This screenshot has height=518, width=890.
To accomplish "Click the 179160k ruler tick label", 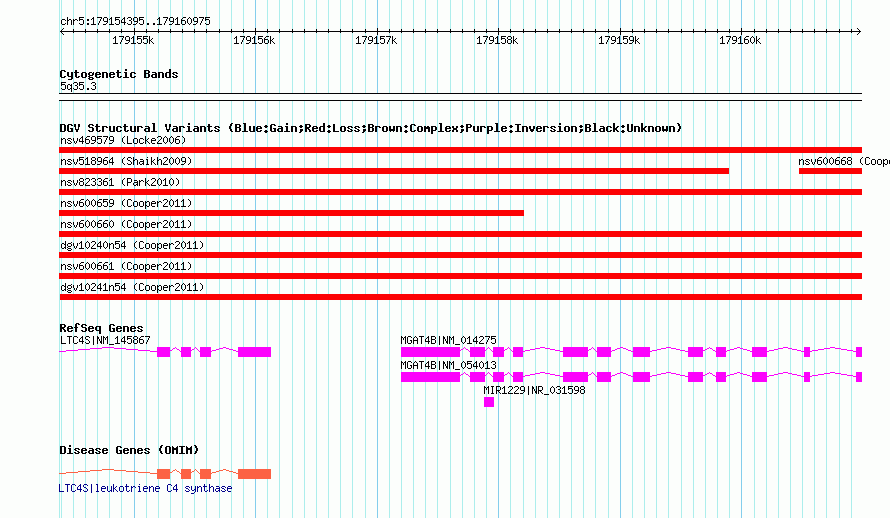I will pos(740,40).
